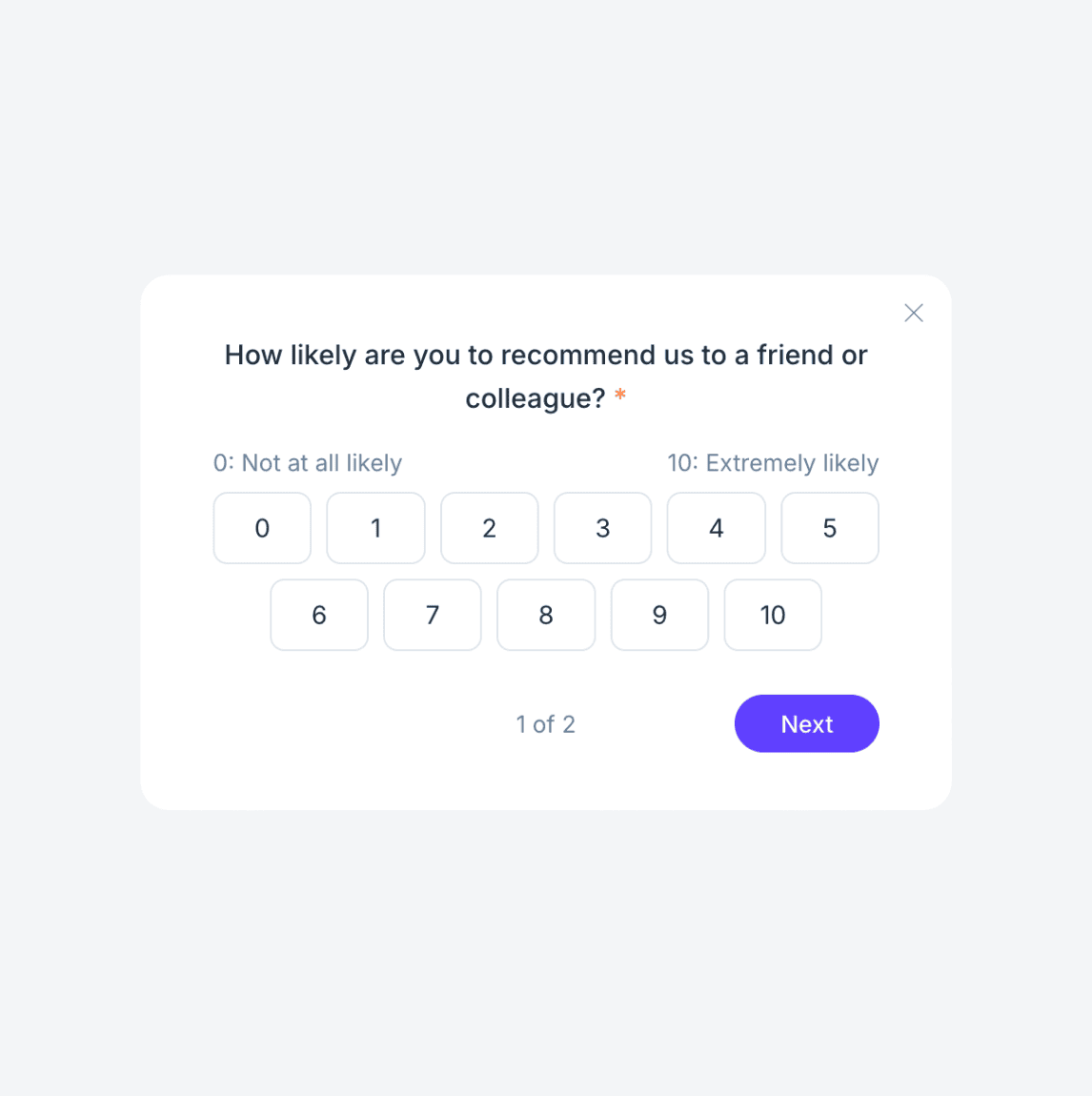The height and width of the screenshot is (1096, 1092).
Task: Dismiss the survey with the X icon
Action: 913,313
